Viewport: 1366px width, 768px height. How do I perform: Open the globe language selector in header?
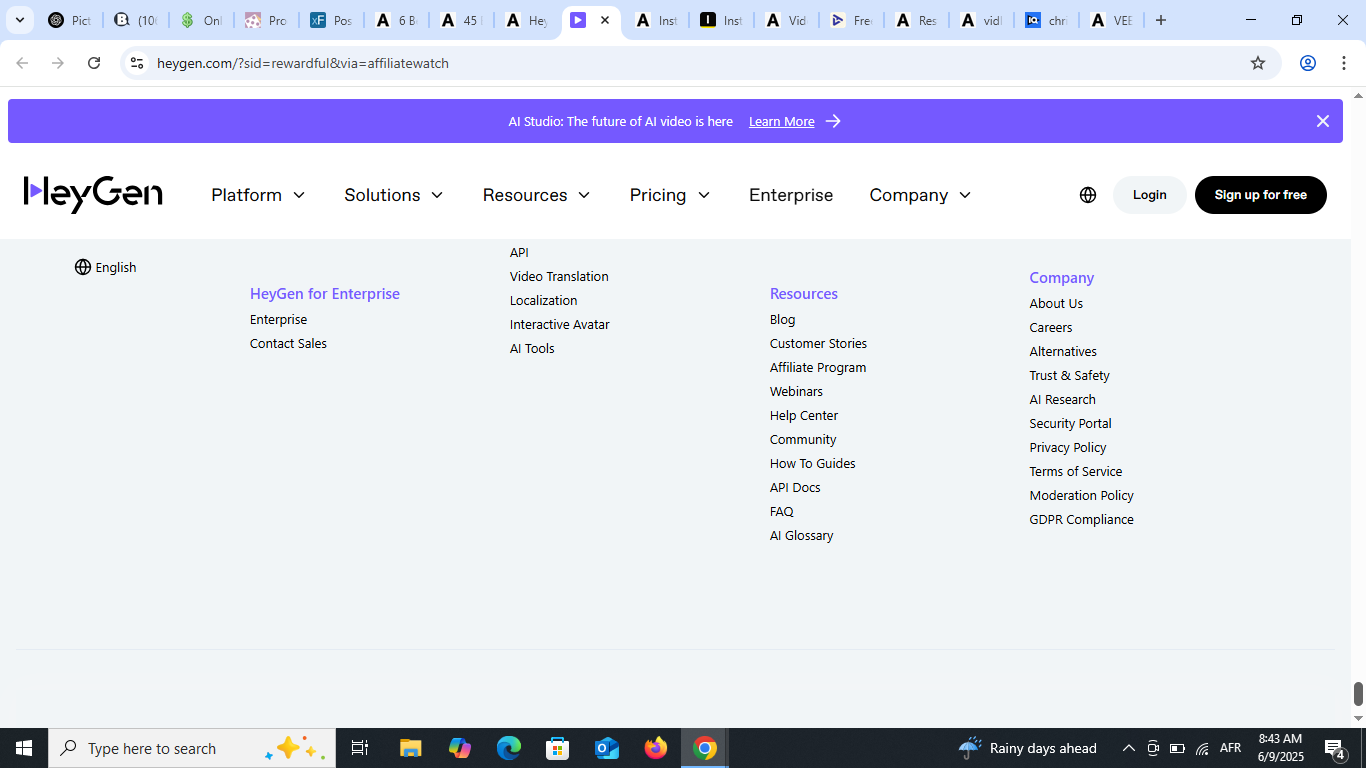1088,195
